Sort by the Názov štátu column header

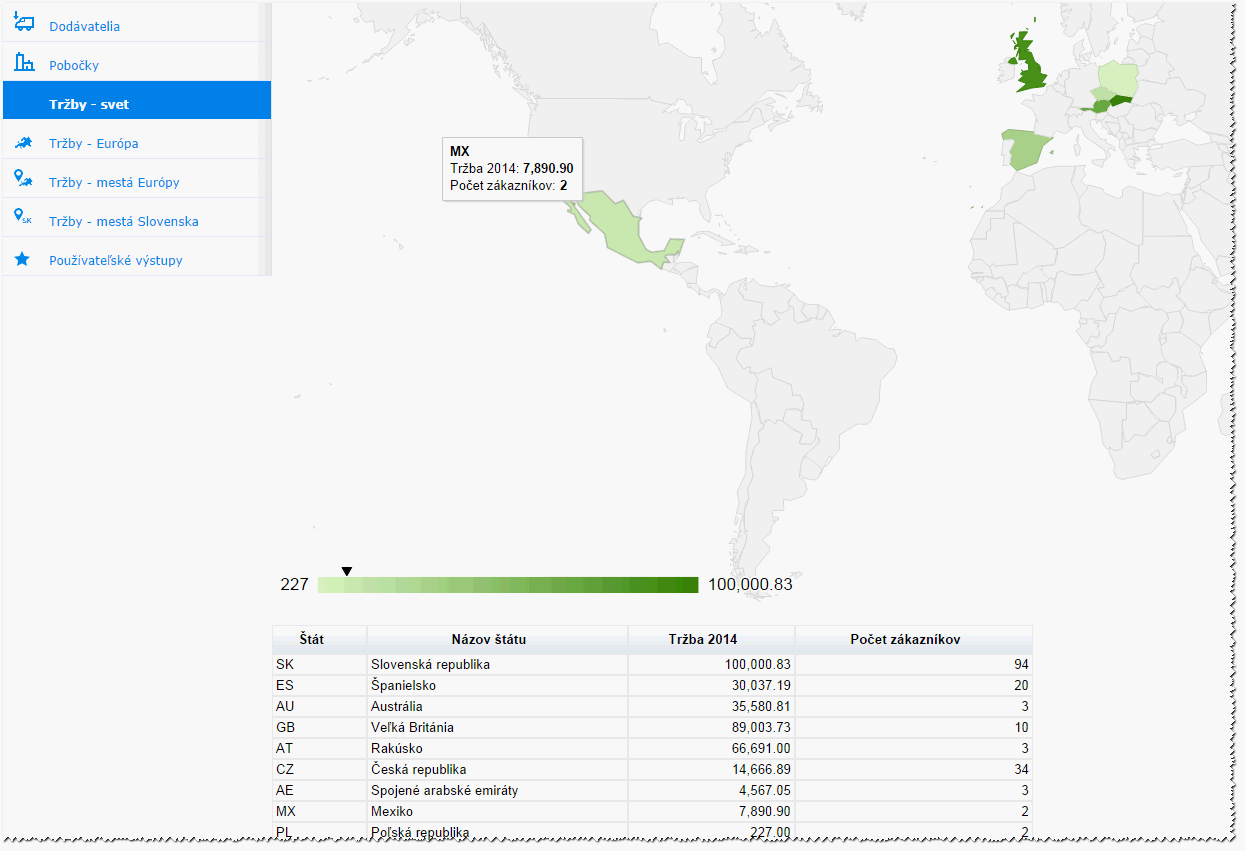[497, 640]
